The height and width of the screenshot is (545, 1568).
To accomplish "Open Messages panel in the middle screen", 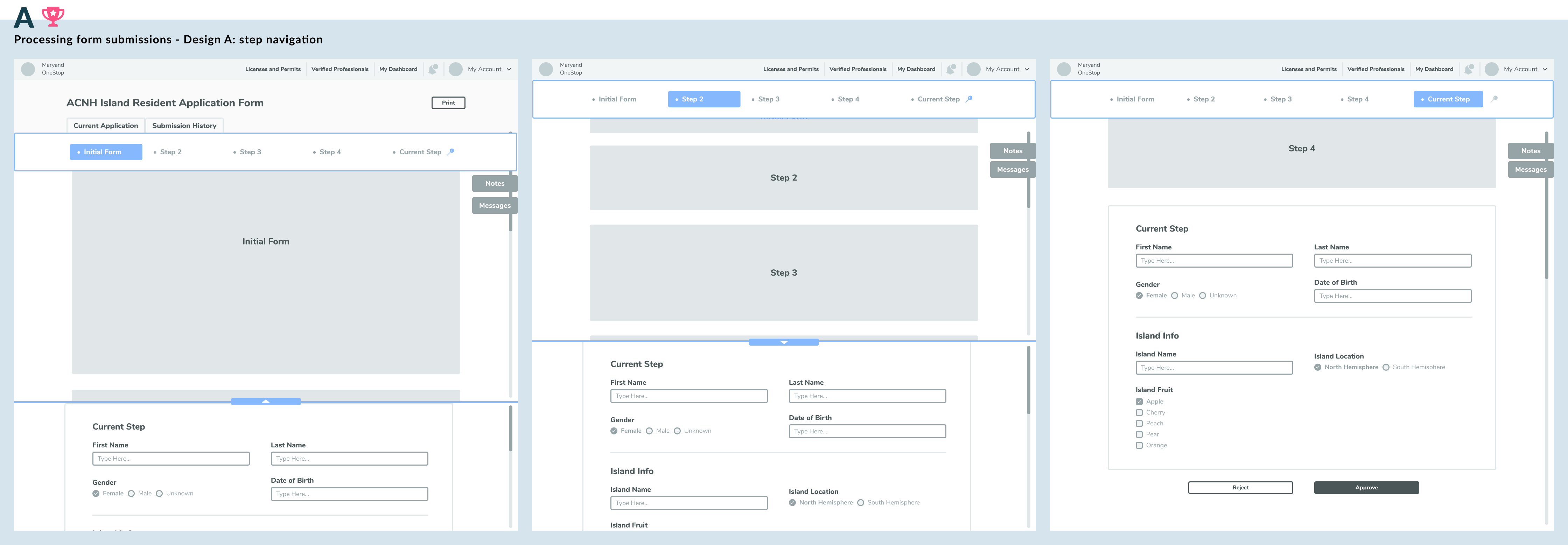I will (x=1013, y=170).
